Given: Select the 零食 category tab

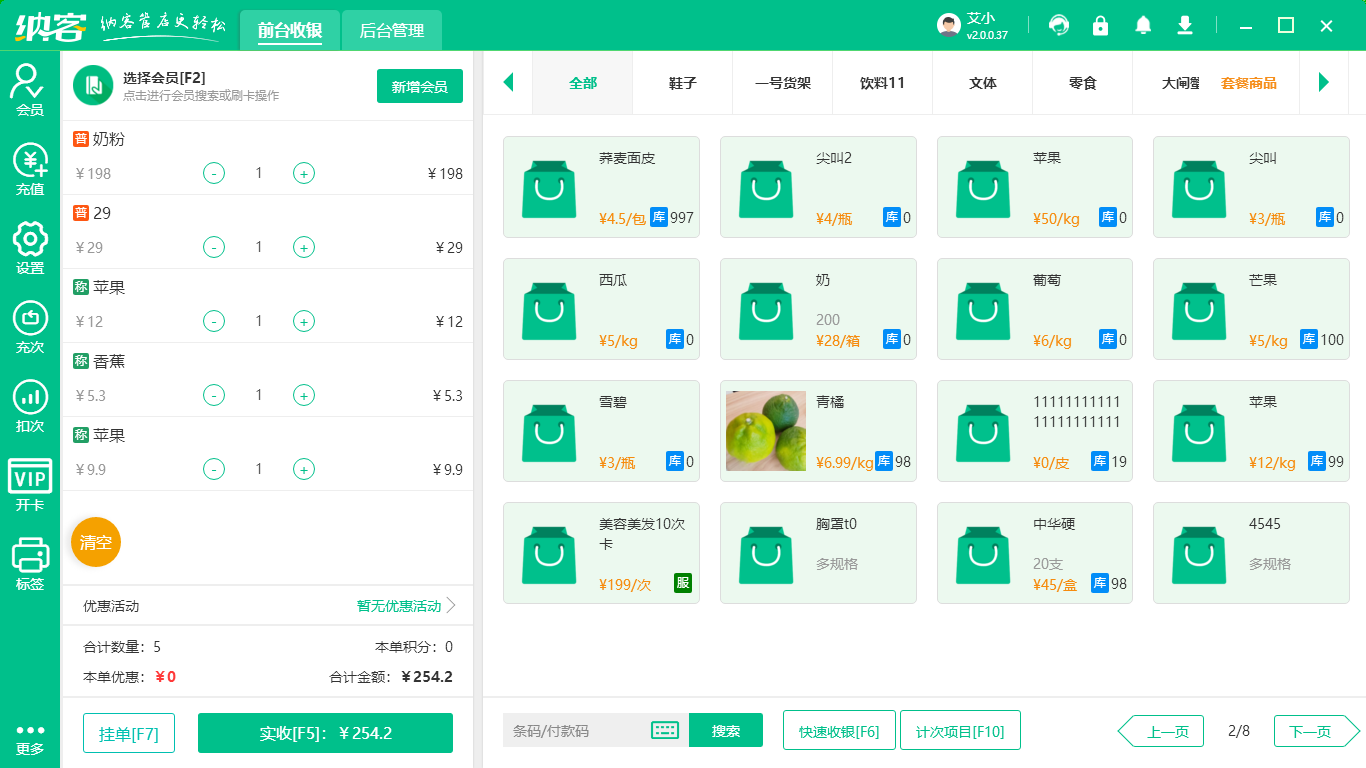Looking at the screenshot, I should click(1082, 83).
